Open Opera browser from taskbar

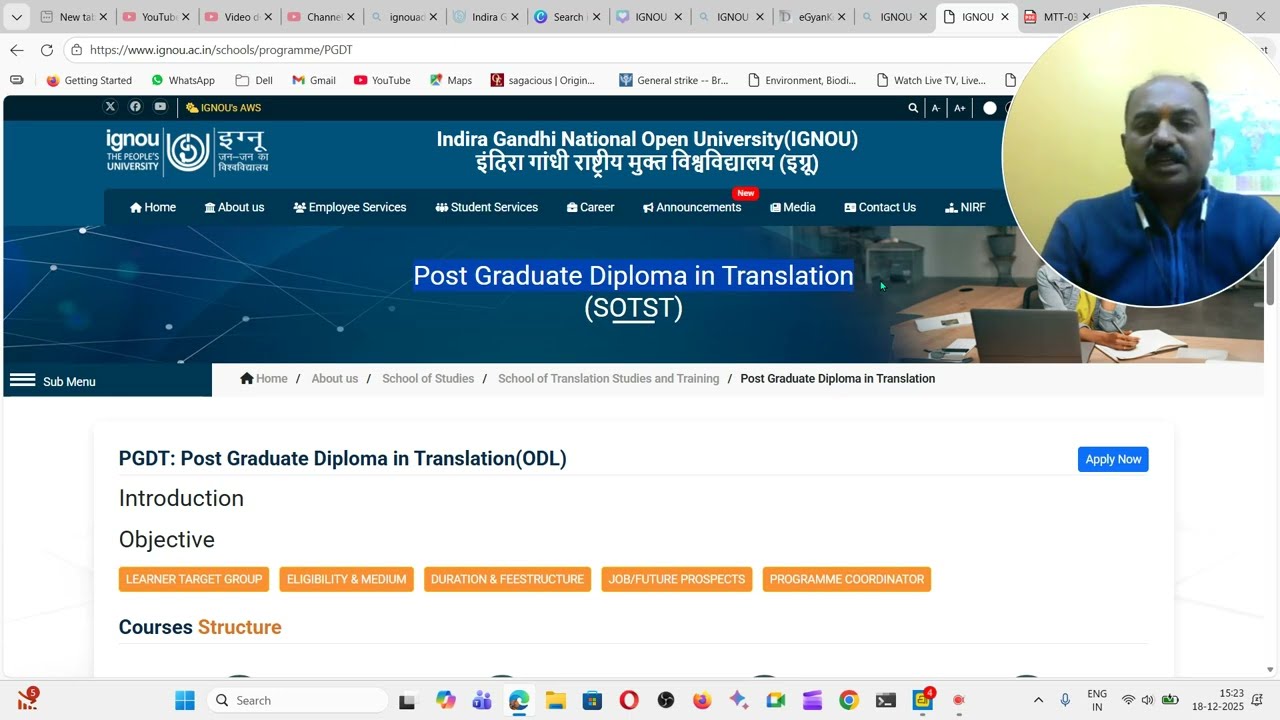tap(629, 700)
